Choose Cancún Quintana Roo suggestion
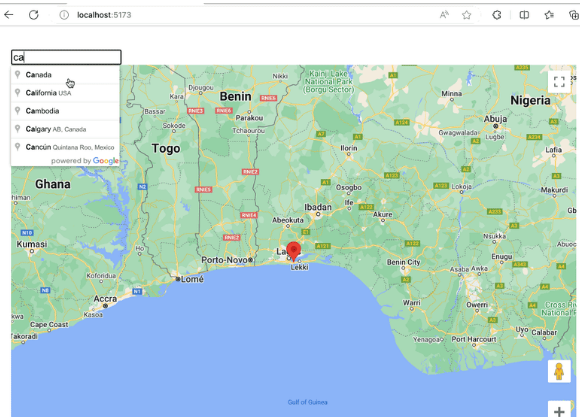The height and width of the screenshot is (417, 580). pyautogui.click(x=65, y=147)
